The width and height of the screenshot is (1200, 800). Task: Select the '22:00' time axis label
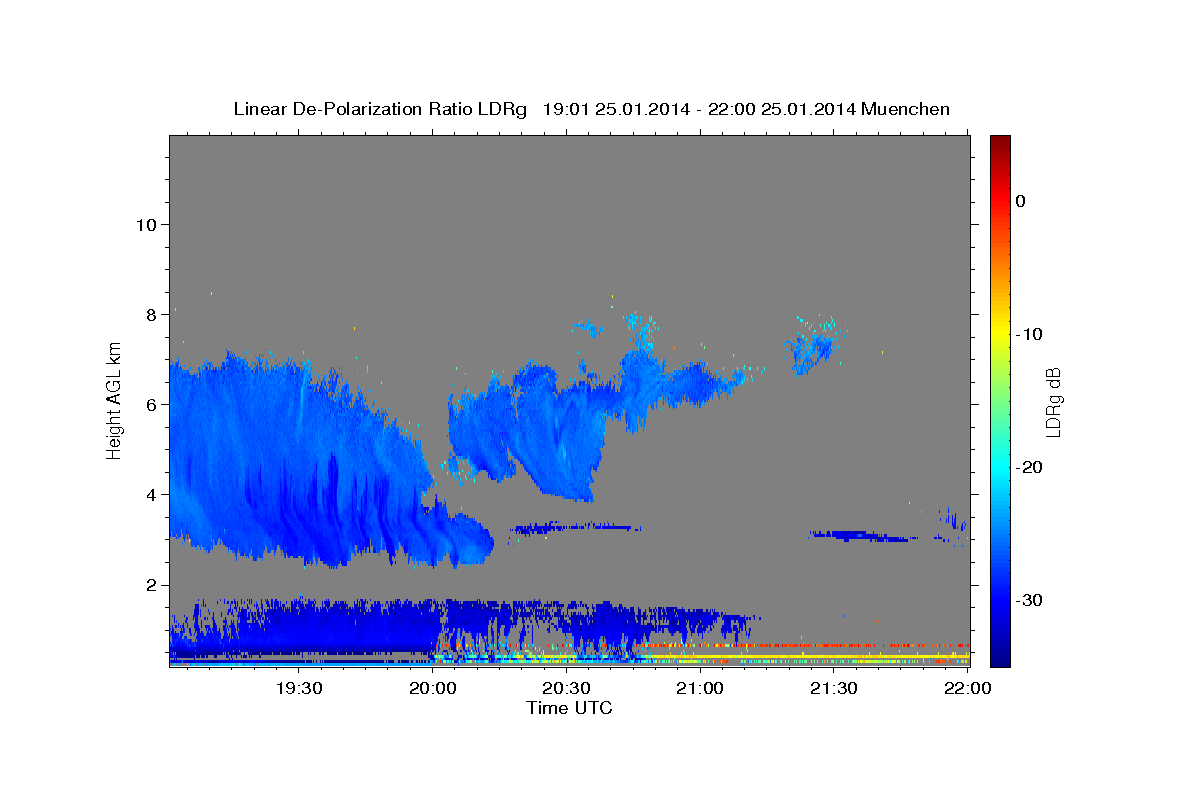967,688
